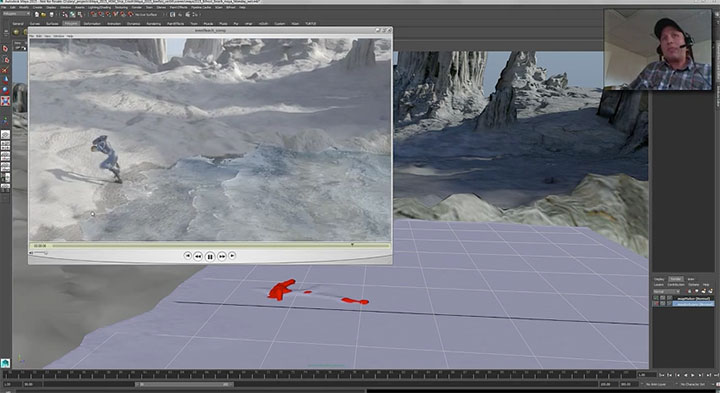Activate the Move tool in toolbox
The width and height of the screenshot is (720, 393).
[6, 80]
